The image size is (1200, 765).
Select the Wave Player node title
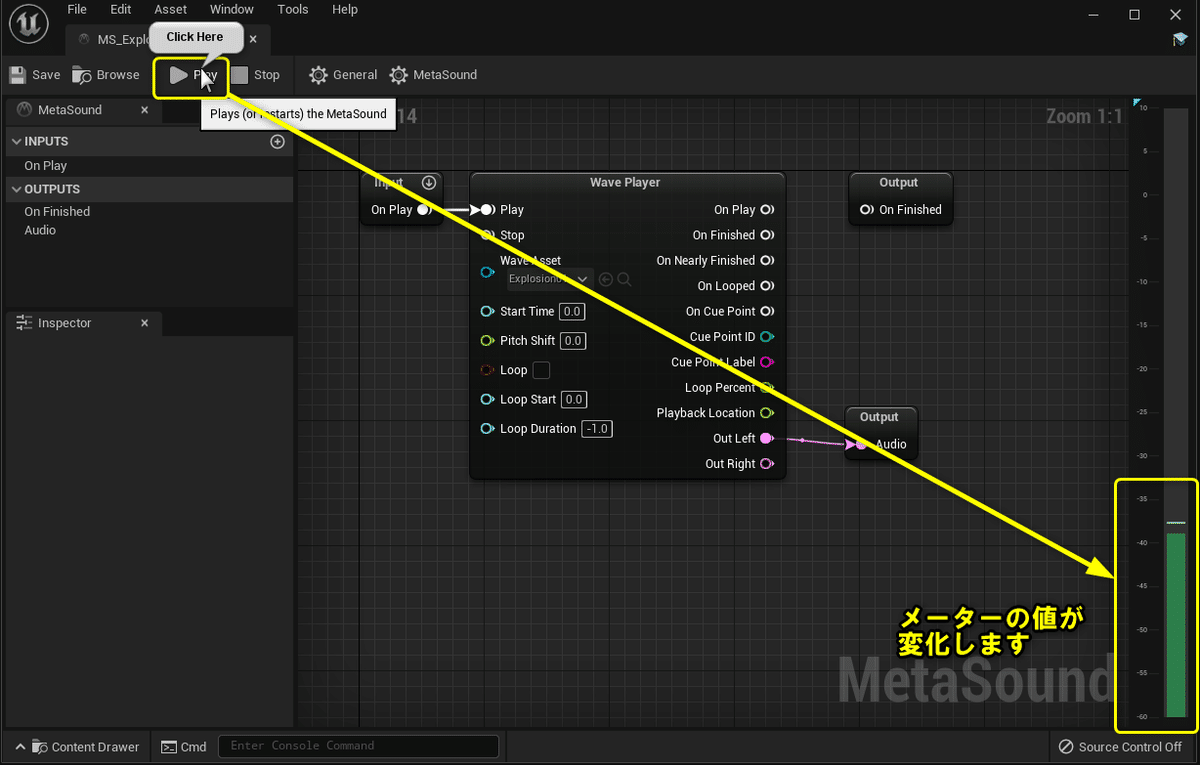(625, 183)
